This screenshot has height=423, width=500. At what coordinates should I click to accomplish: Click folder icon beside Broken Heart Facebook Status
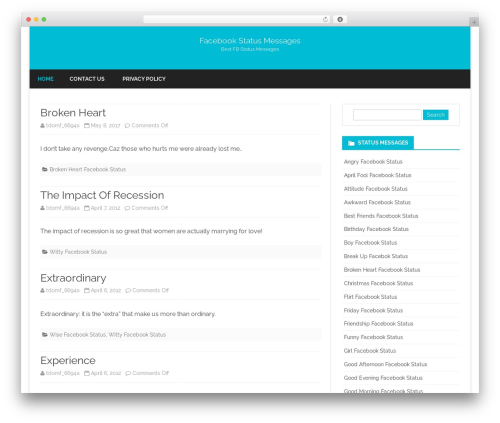coord(45,169)
